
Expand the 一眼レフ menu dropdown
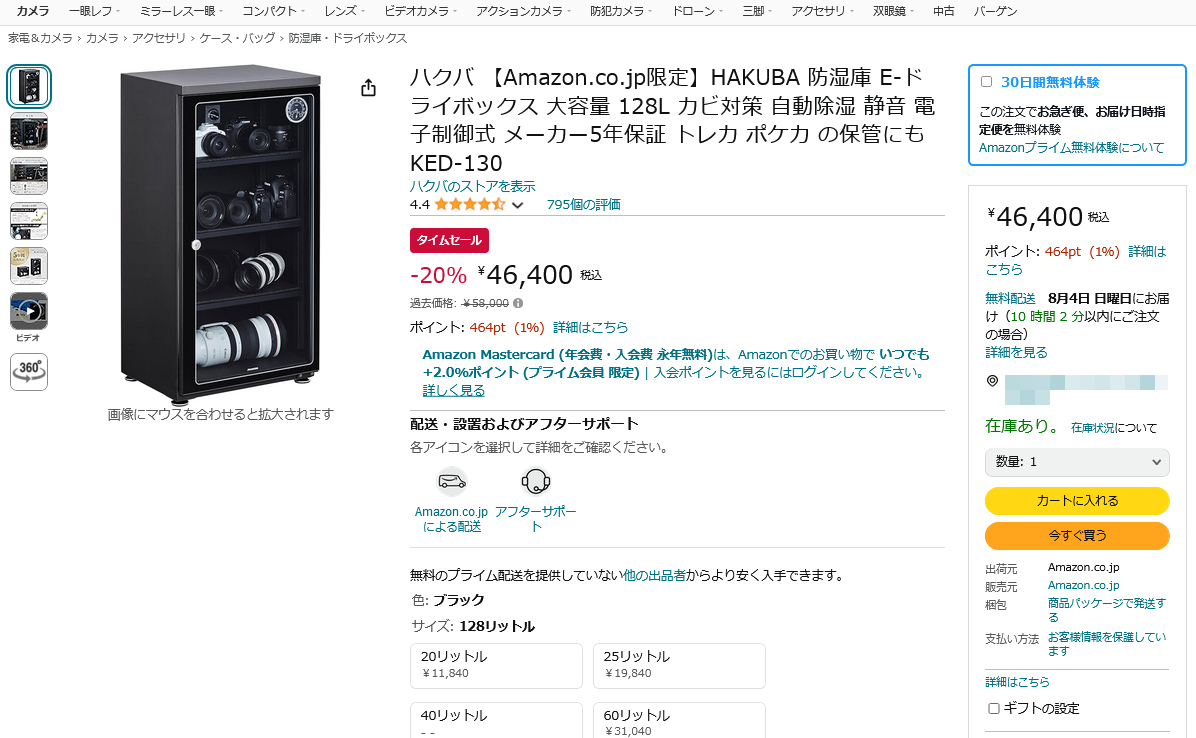92,11
